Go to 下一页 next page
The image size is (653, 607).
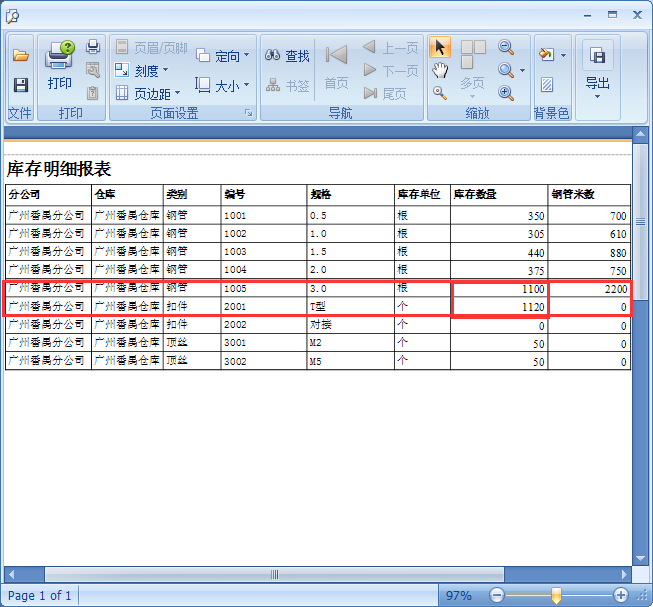coord(391,70)
